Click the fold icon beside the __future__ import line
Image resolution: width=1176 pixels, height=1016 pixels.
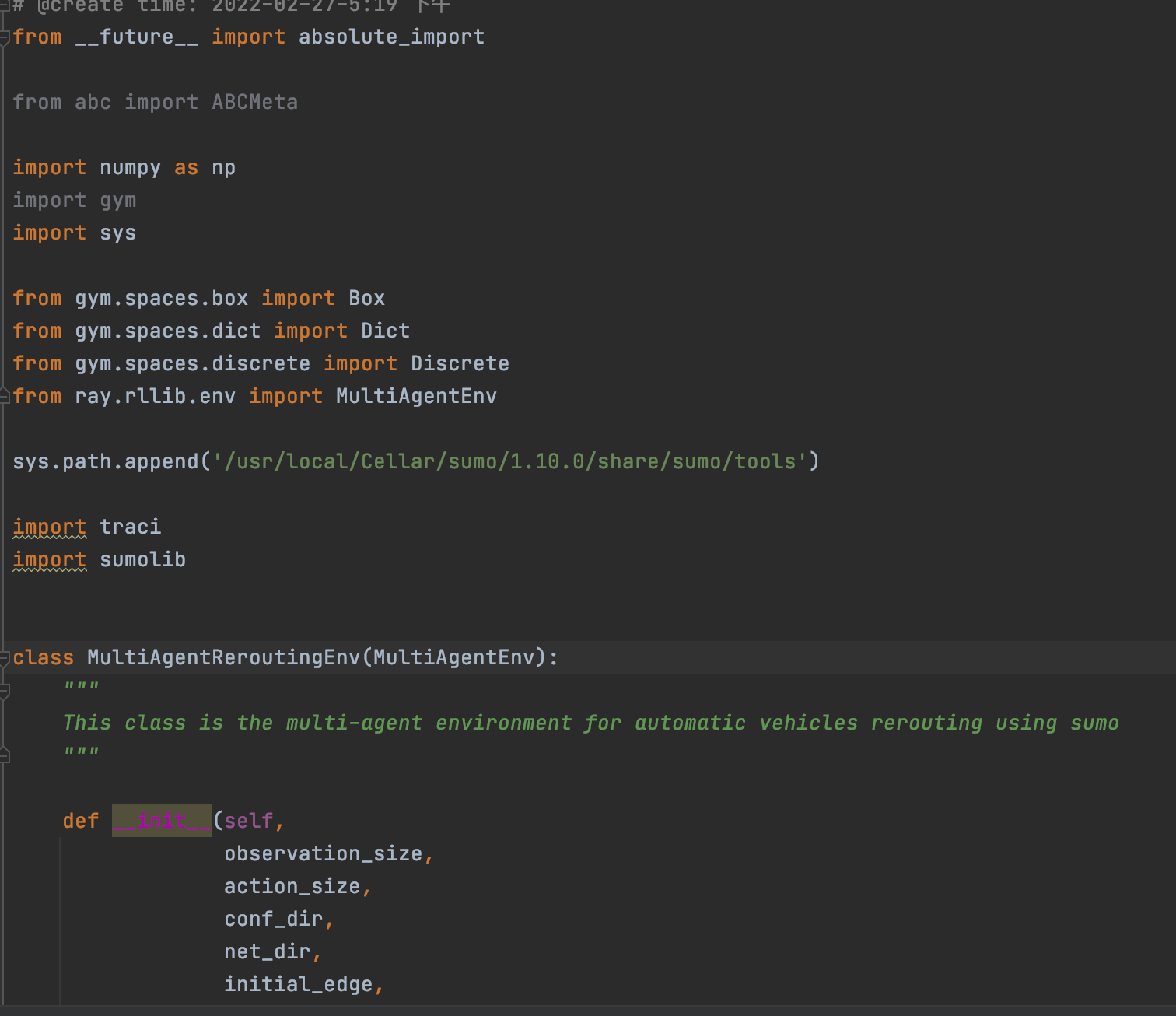pyautogui.click(x=5, y=36)
